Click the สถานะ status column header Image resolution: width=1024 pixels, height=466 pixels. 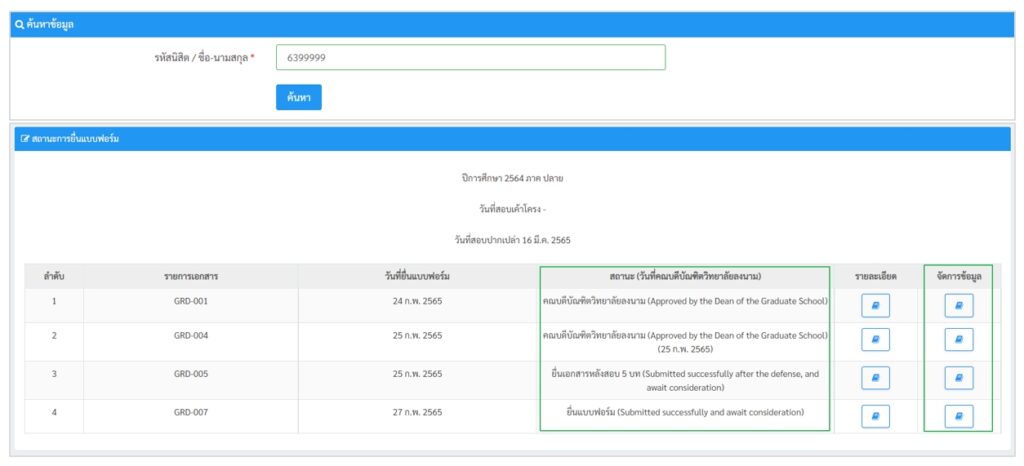(684, 276)
